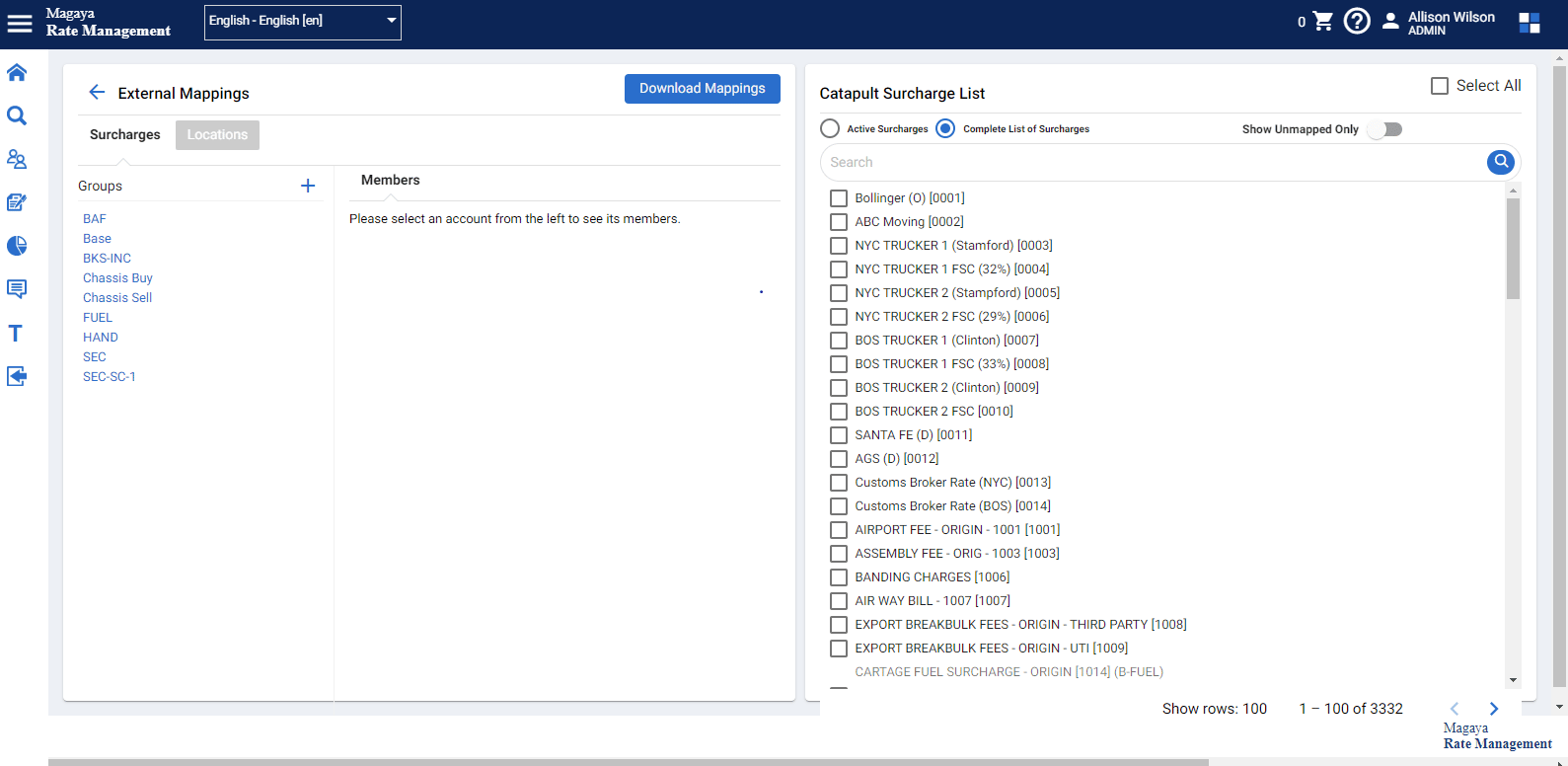Select the BKS-INC group
Viewport: 1568px width, 766px height.
107,259
